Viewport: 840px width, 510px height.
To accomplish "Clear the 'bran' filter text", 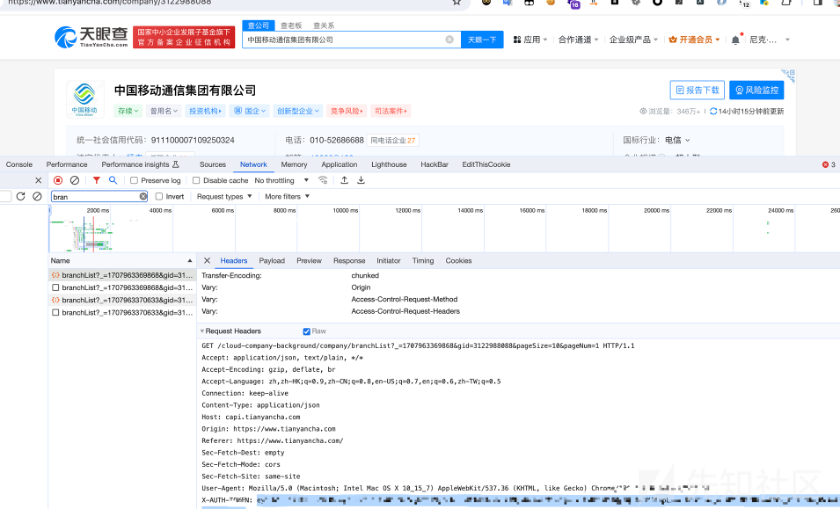I will coord(143,197).
